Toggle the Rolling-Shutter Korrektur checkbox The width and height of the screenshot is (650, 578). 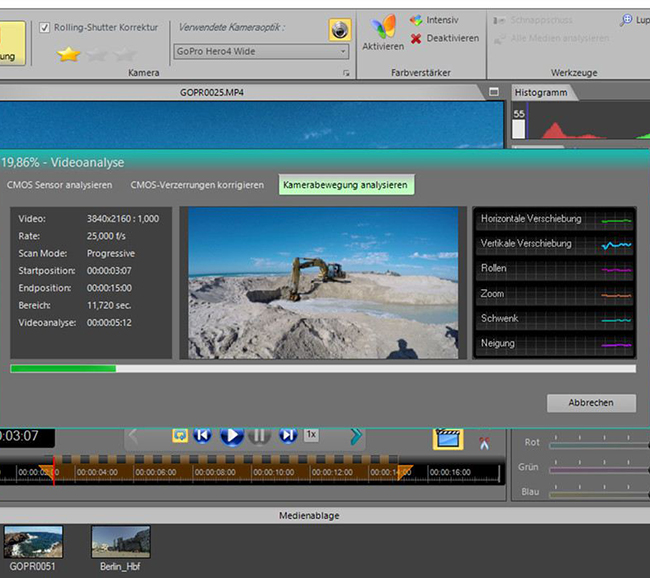45,28
